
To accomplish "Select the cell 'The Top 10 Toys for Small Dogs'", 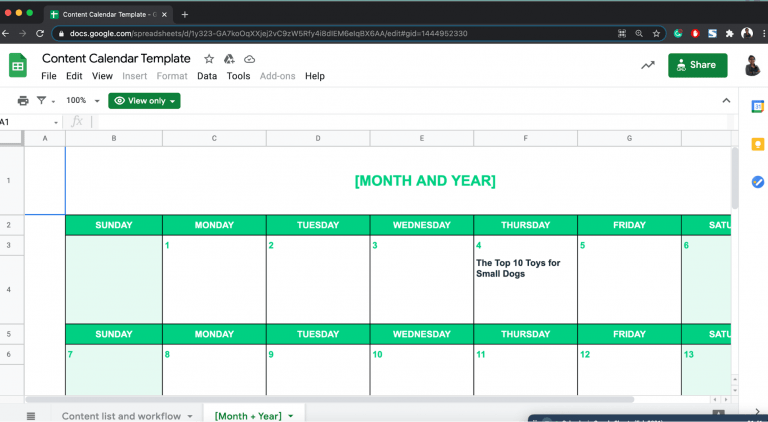I will (x=526, y=289).
